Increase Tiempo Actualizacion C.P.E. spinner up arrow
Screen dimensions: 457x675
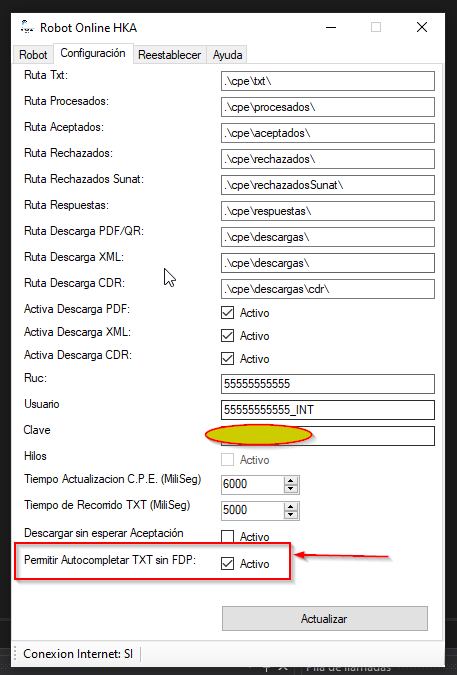(x=291, y=481)
